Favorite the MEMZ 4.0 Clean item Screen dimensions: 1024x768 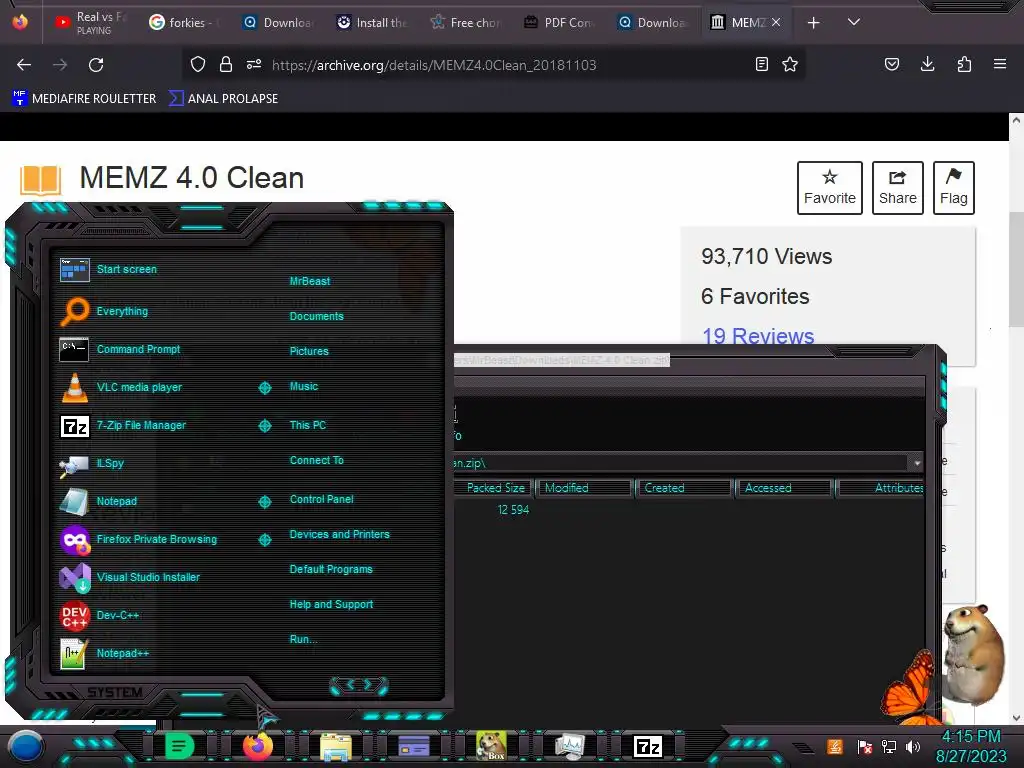(x=829, y=187)
